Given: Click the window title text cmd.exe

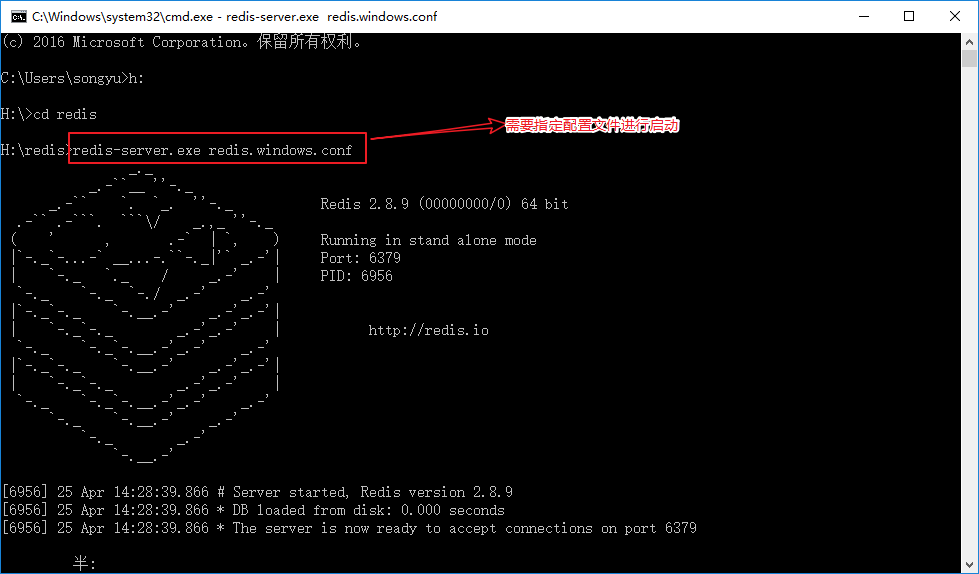Looking at the screenshot, I should pyautogui.click(x=235, y=17).
